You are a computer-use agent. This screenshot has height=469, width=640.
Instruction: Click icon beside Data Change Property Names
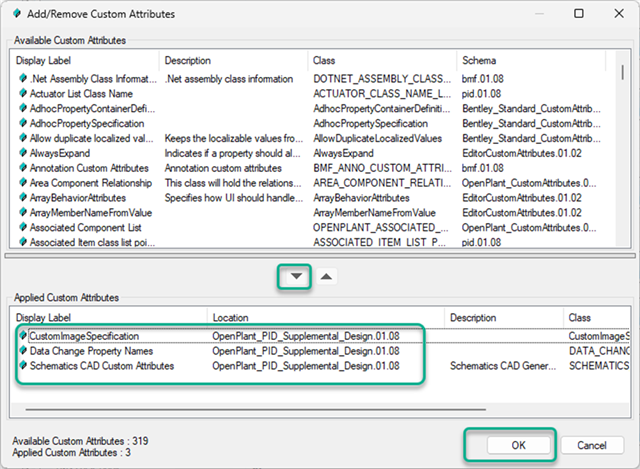[23, 351]
